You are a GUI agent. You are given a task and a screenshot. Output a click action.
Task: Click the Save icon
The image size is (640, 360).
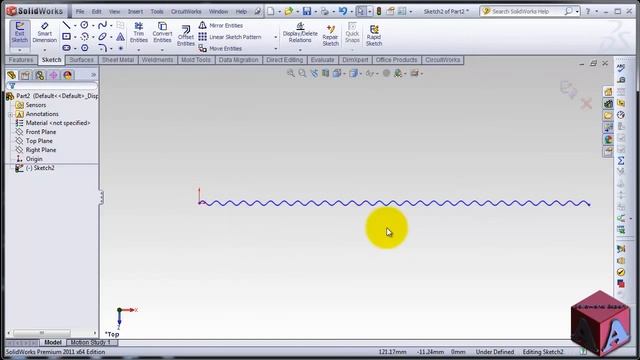307,11
